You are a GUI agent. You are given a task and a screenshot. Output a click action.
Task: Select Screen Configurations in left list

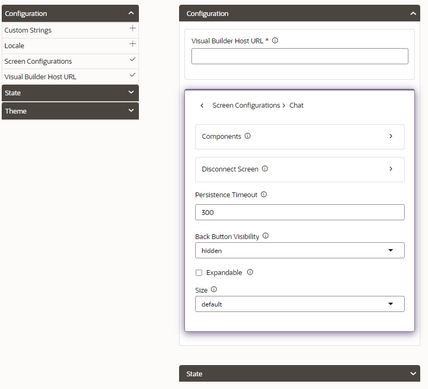(70, 61)
